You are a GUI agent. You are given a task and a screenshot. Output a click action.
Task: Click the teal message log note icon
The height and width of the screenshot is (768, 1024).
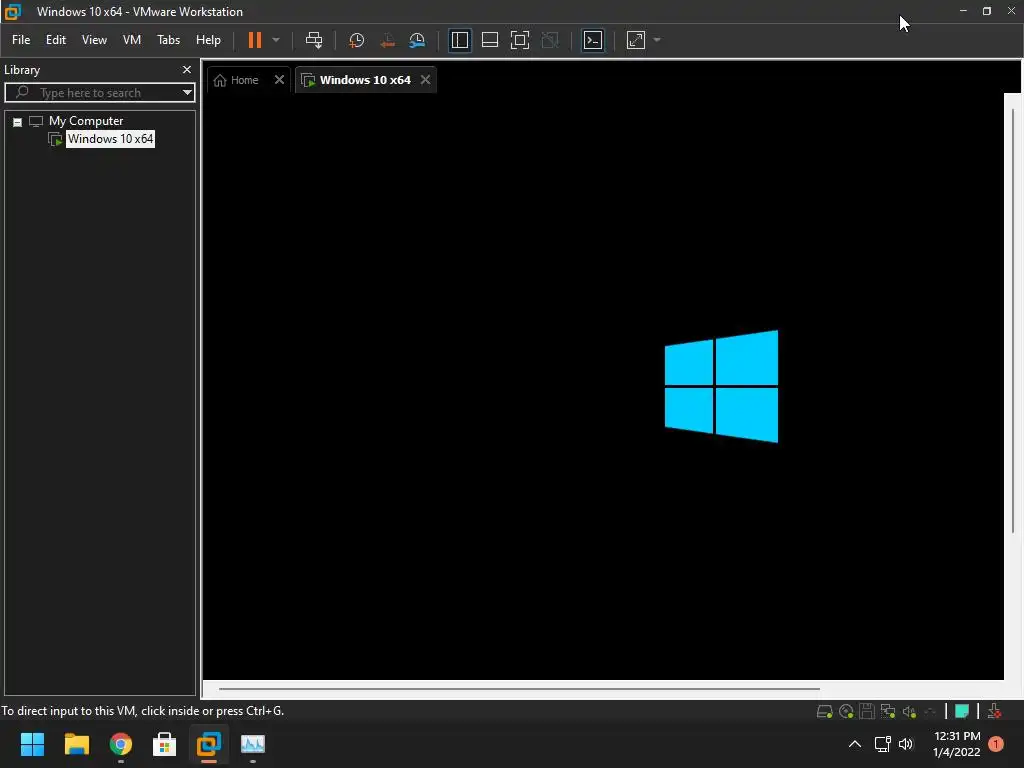pyautogui.click(x=962, y=711)
